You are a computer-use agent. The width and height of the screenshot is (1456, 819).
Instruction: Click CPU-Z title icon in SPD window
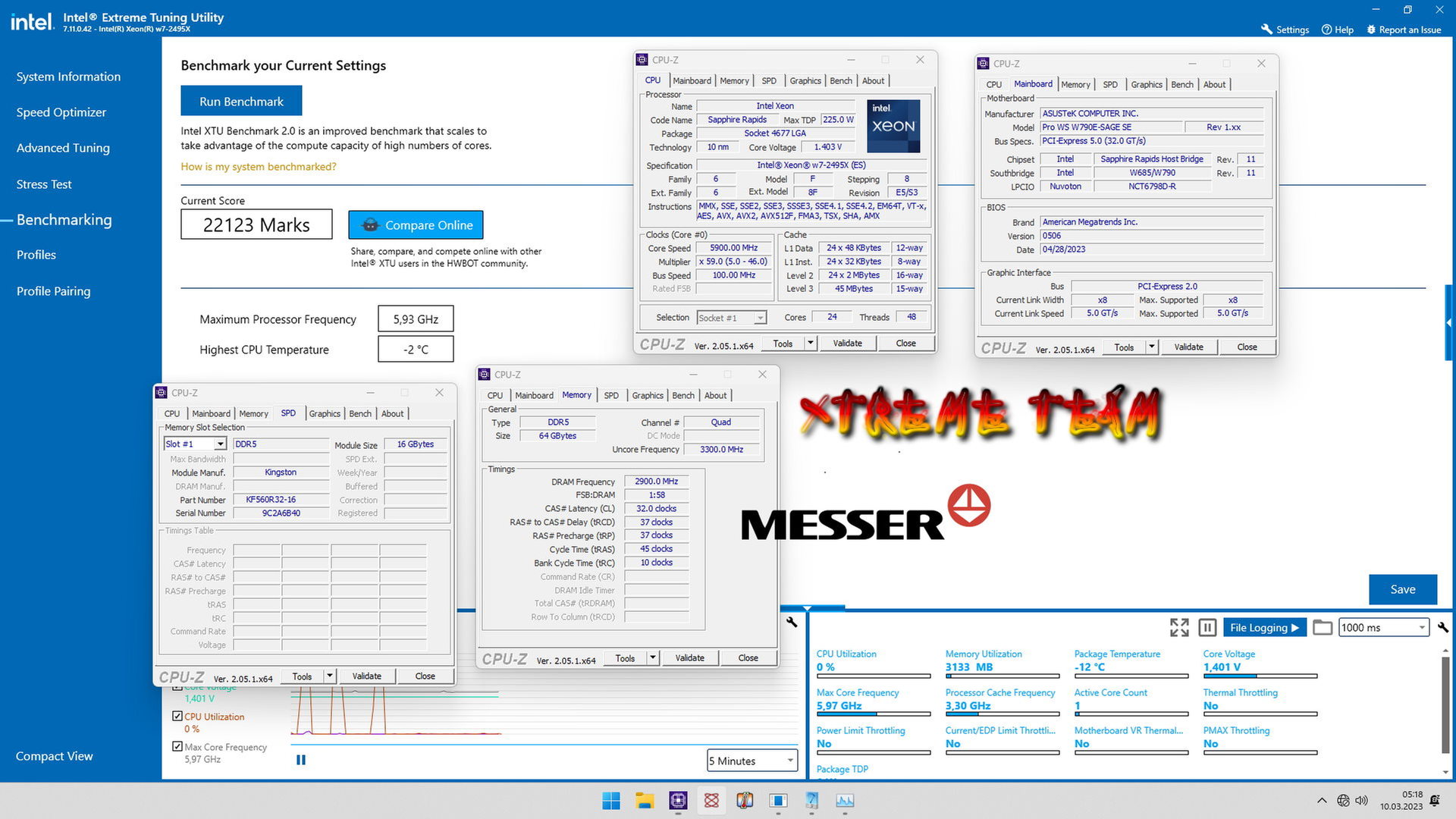pyautogui.click(x=162, y=392)
